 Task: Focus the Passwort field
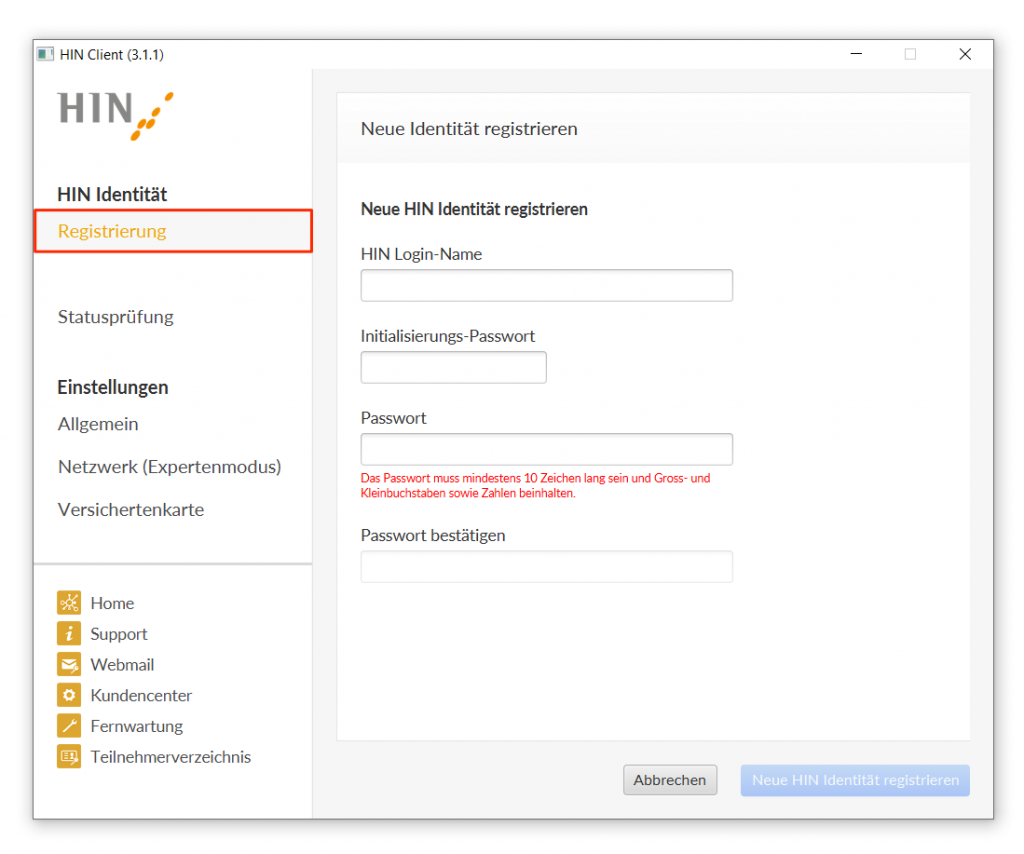[547, 449]
